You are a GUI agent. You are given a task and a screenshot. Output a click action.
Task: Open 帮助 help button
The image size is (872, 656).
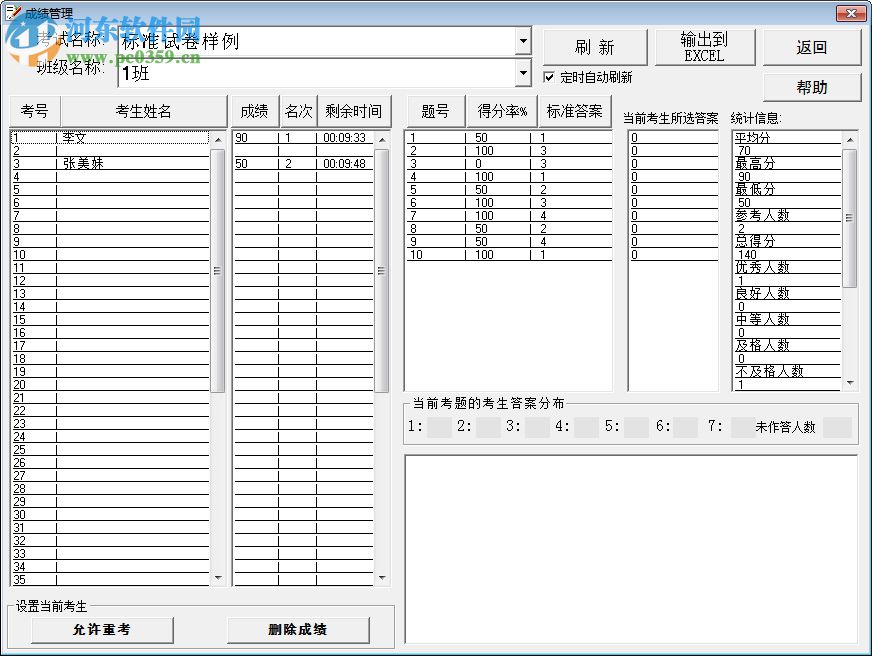[811, 87]
